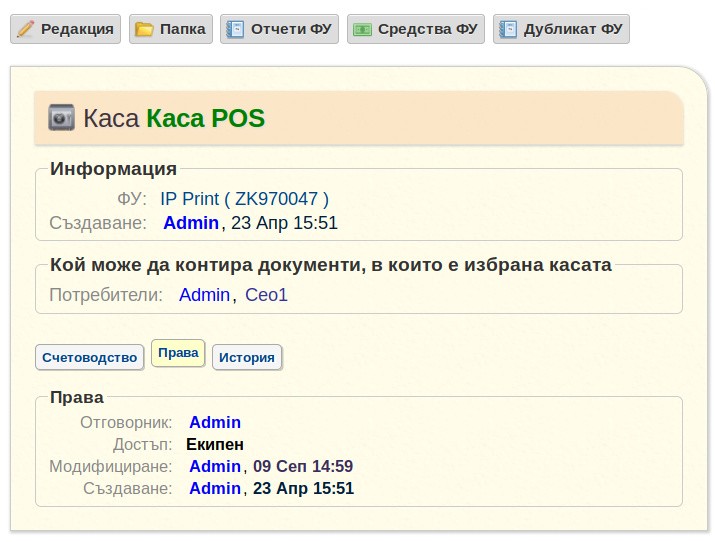Open the IP Print ( ZK970047 ) link
The height and width of the screenshot is (542, 715).
244,199
